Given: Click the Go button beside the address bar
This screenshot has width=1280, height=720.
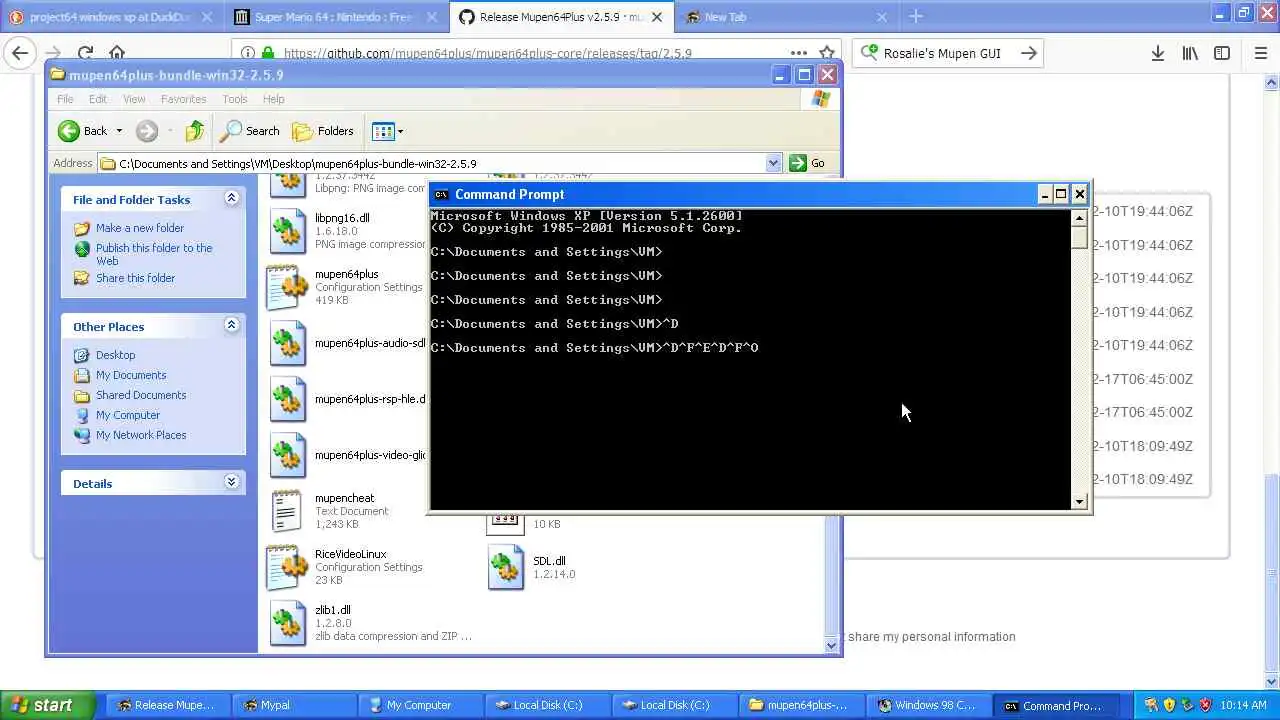Looking at the screenshot, I should click(x=808, y=163).
